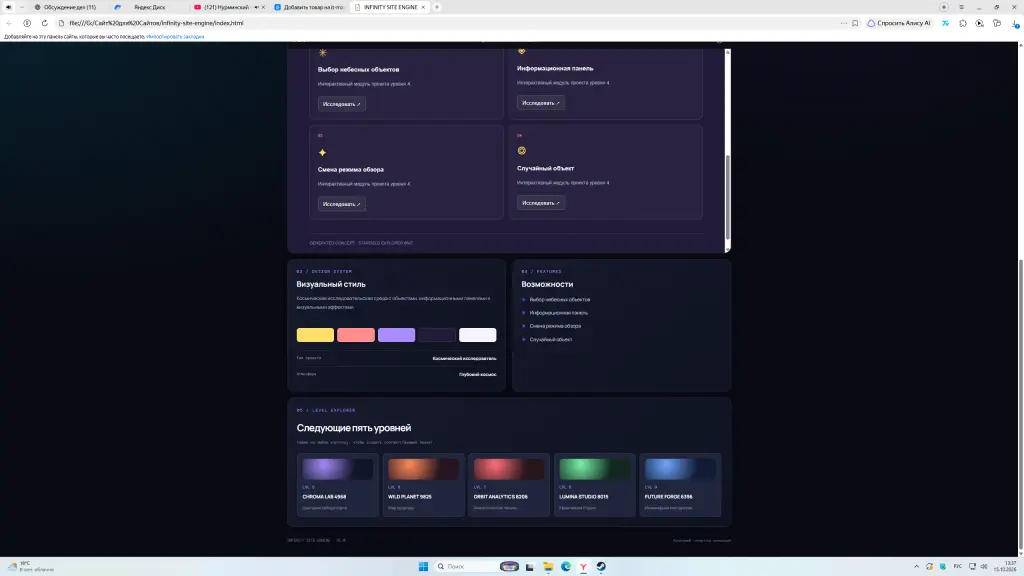
Task: Click 'Исследовать' under 'Выбор небесных объектов'
Action: [342, 104]
